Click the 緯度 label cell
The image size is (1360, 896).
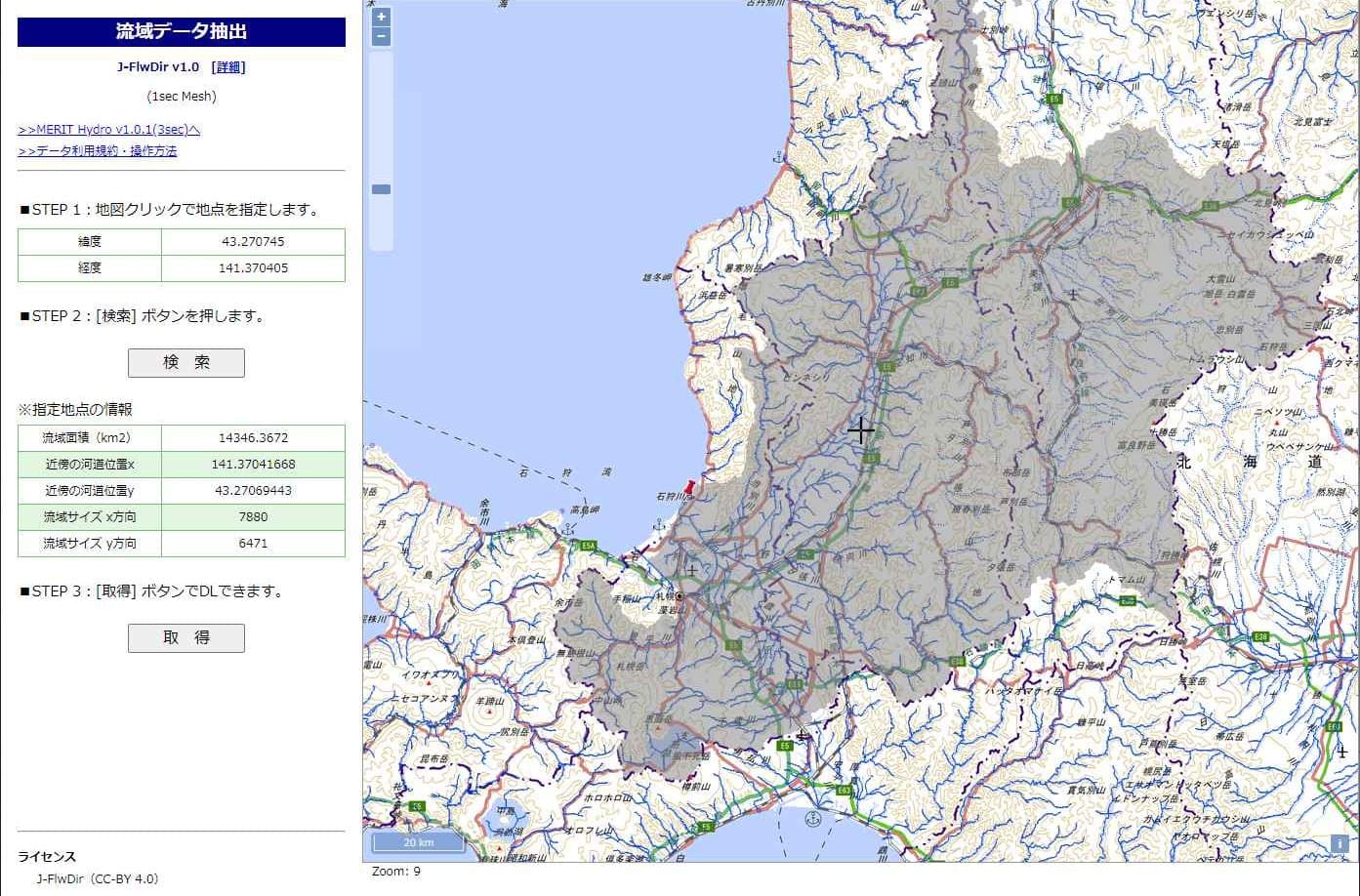(x=90, y=242)
